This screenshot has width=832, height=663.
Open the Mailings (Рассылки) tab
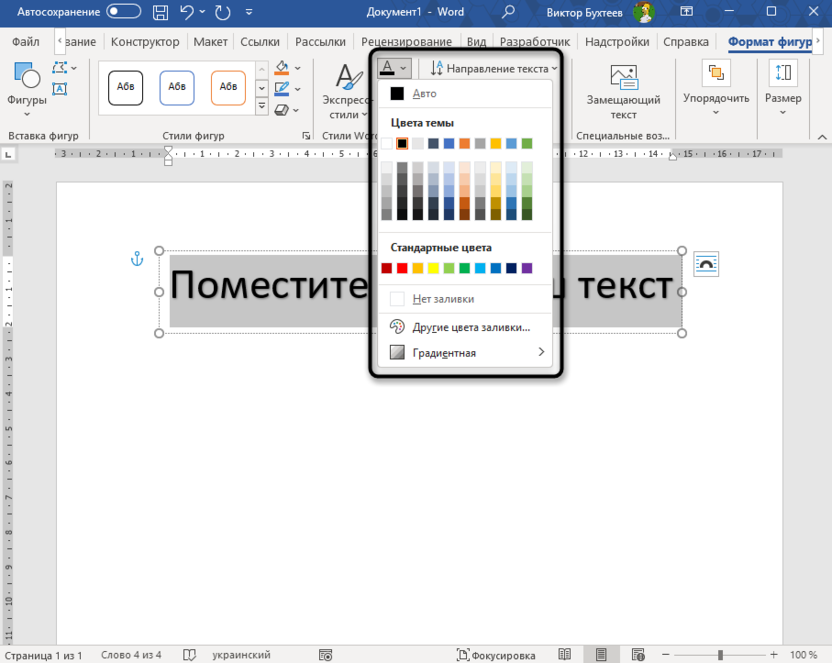pos(320,42)
